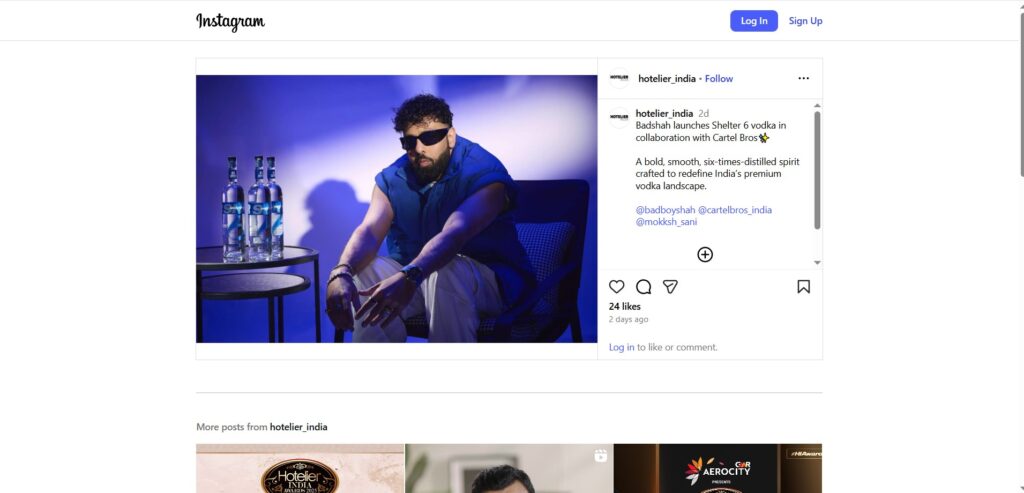
Task: Open the reel thumbnail showing a man
Action: tap(509, 468)
